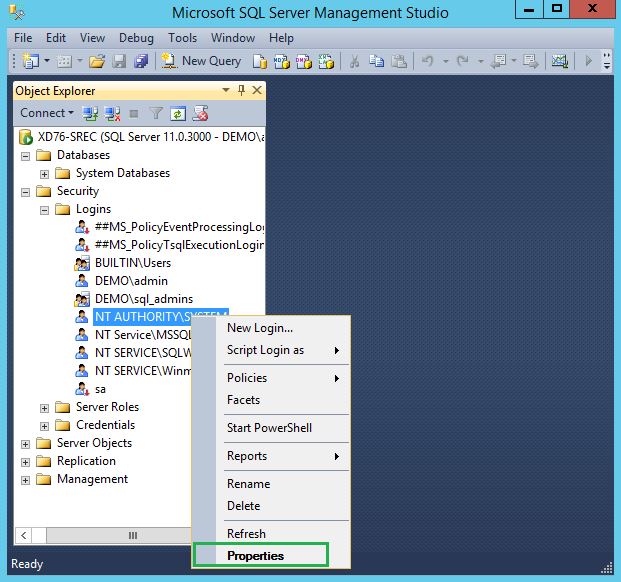Select the sa login entry
The height and width of the screenshot is (582, 621).
(100, 389)
